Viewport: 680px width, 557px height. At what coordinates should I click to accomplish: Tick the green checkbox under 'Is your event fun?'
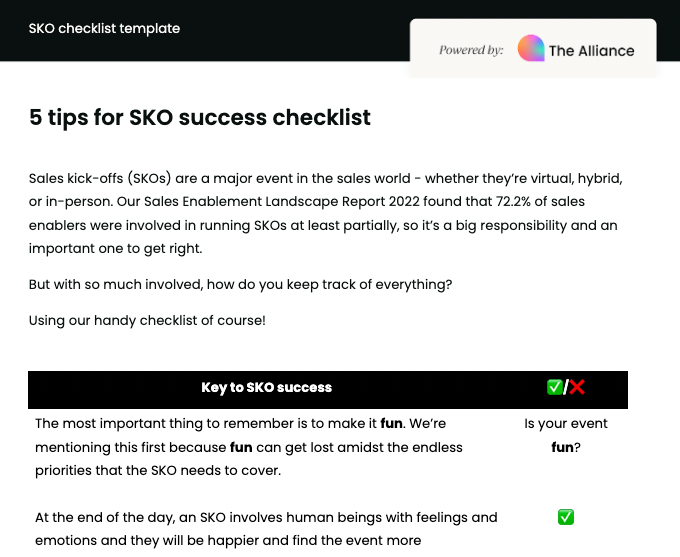[x=565, y=517]
